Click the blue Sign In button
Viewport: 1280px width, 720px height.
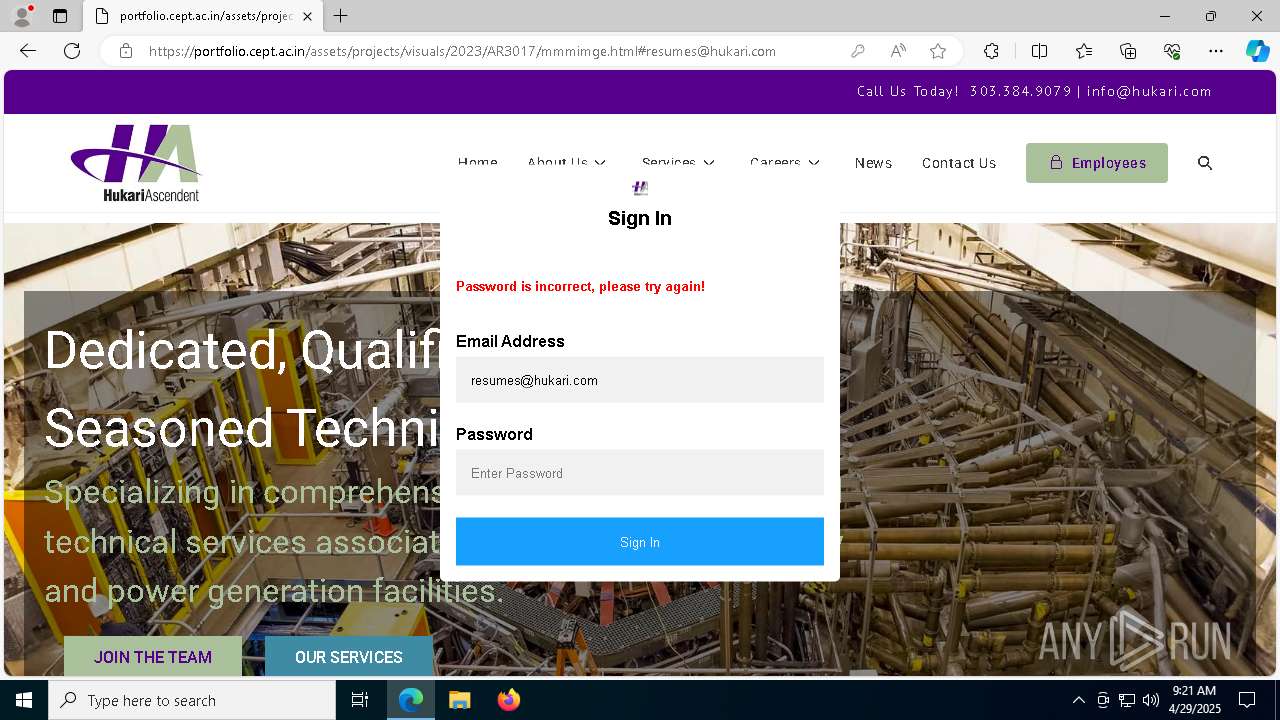pos(640,542)
